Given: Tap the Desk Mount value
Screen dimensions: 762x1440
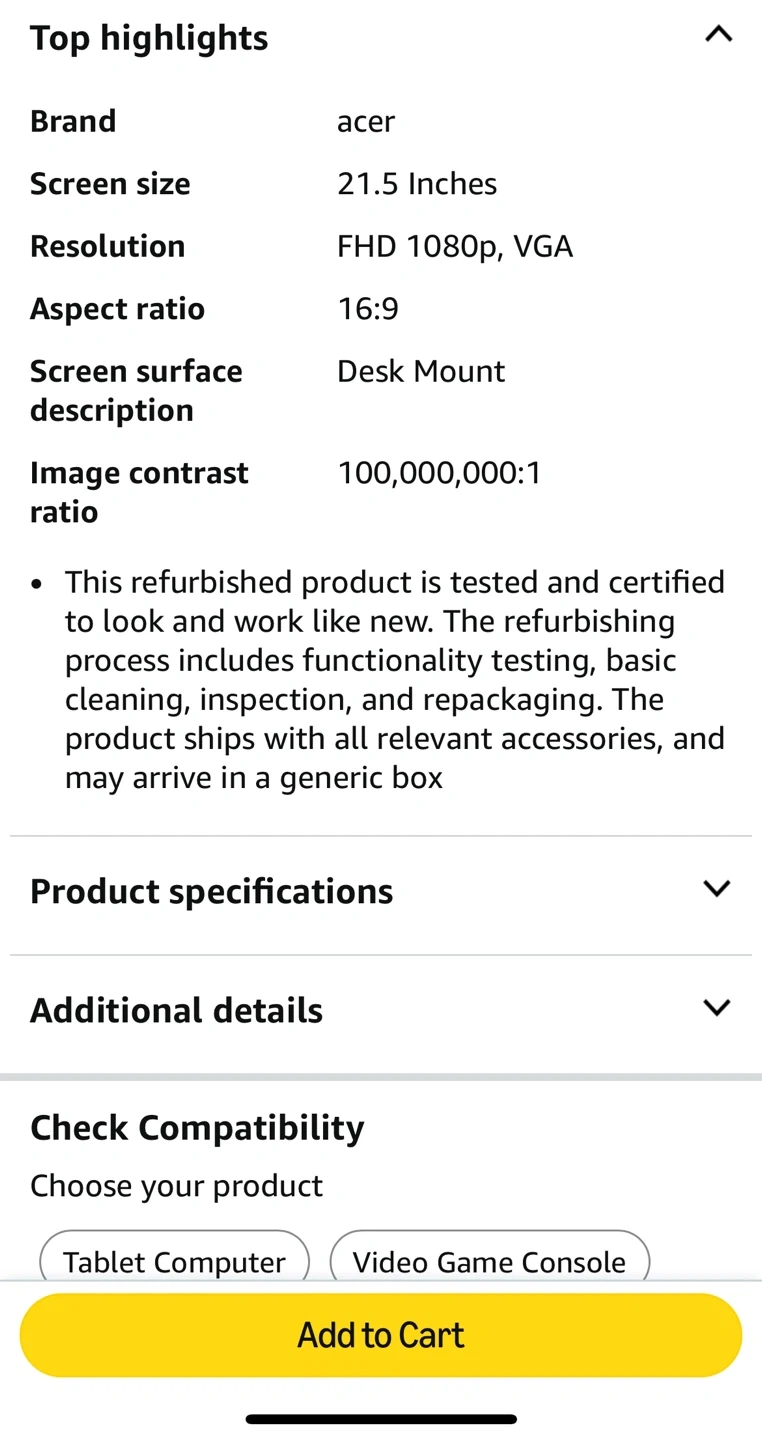Looking at the screenshot, I should pos(421,371).
